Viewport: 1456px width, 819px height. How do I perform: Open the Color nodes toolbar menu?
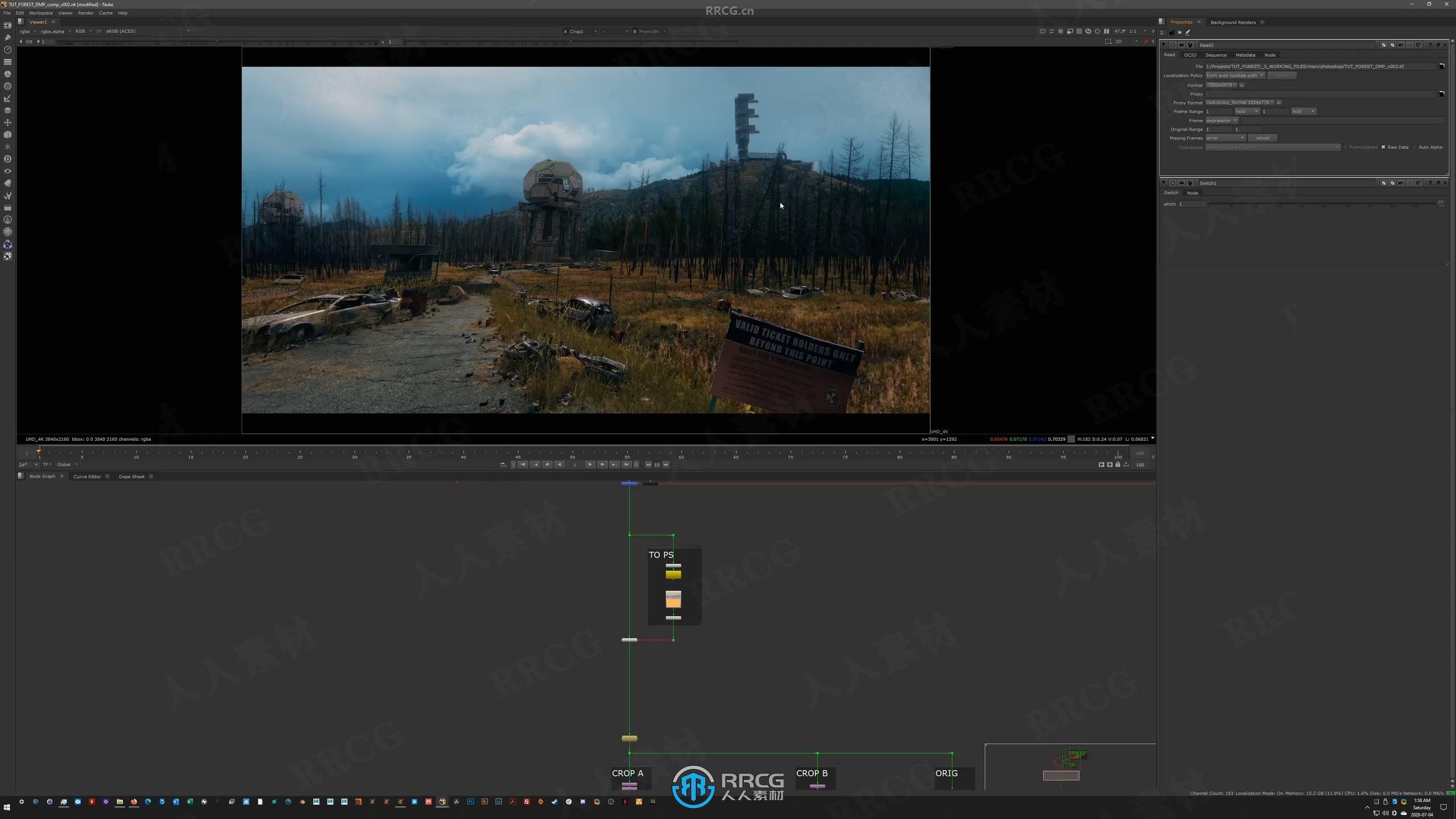(7, 74)
